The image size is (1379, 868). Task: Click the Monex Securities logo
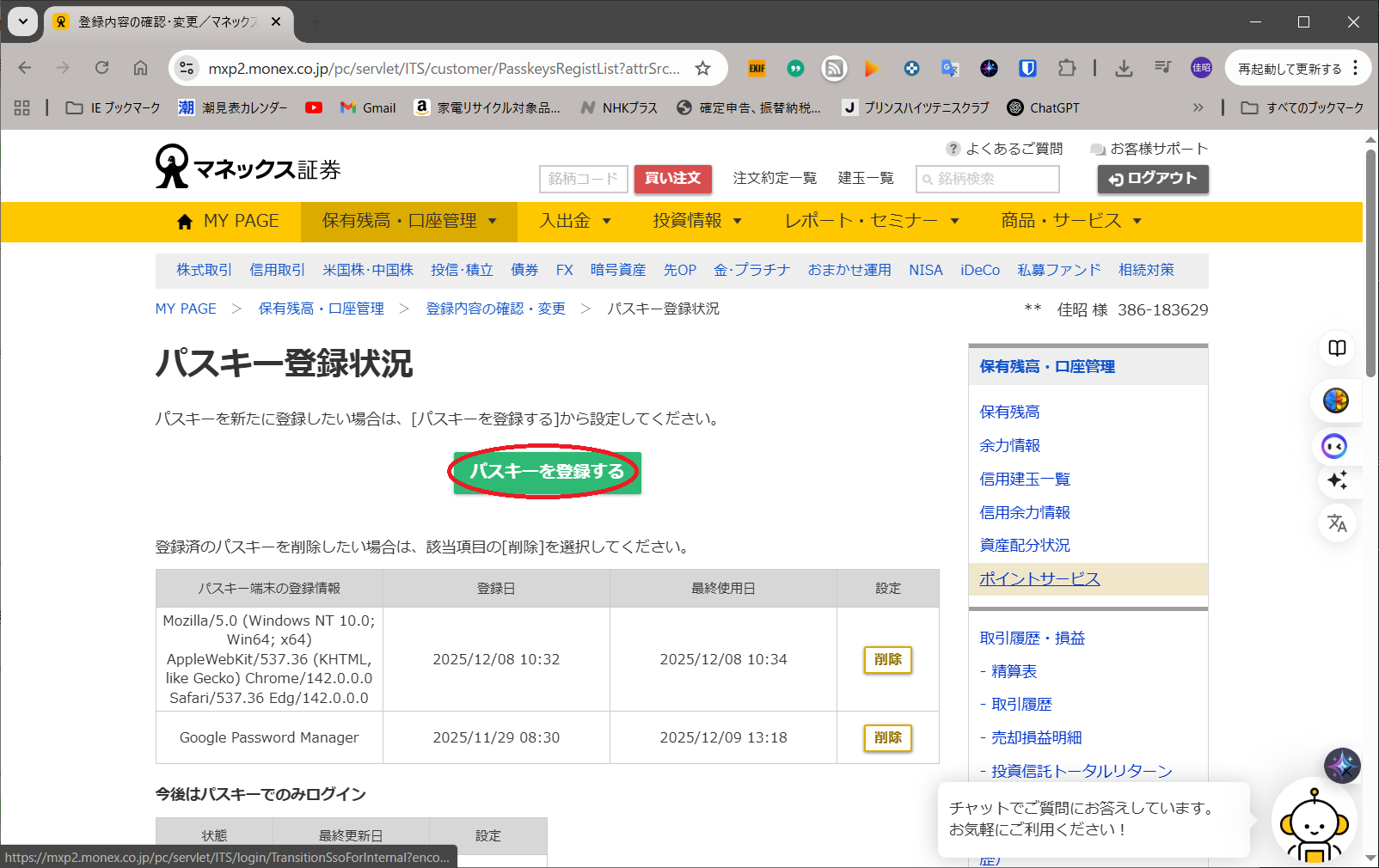(x=248, y=167)
